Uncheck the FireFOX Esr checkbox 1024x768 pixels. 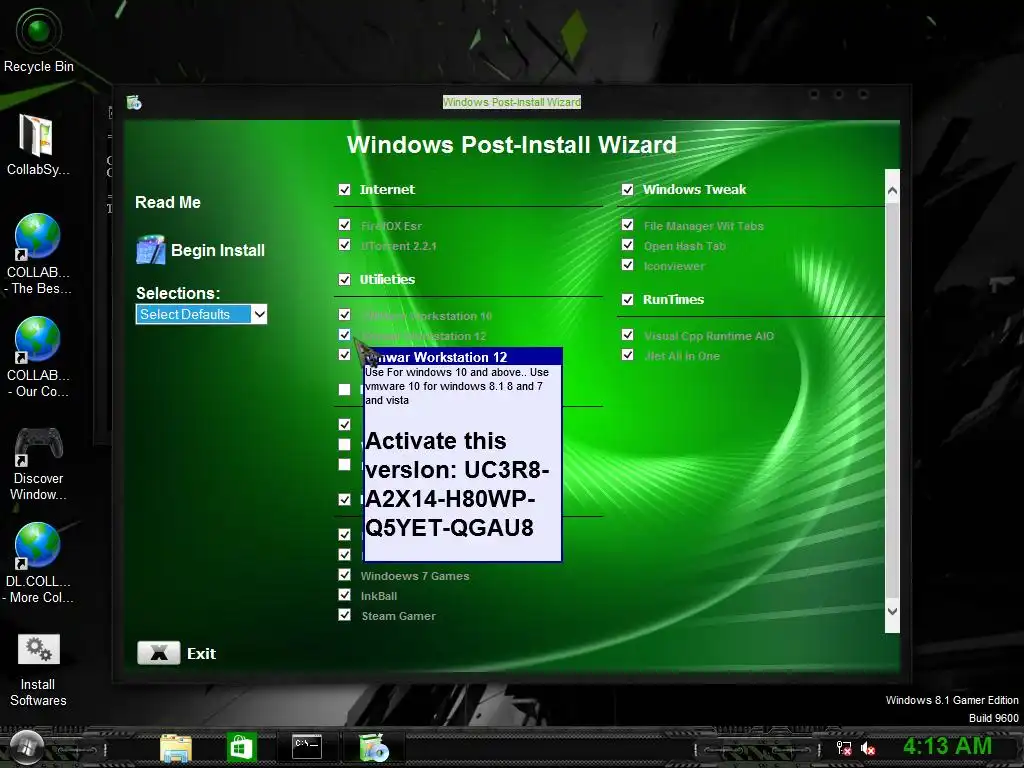click(344, 225)
